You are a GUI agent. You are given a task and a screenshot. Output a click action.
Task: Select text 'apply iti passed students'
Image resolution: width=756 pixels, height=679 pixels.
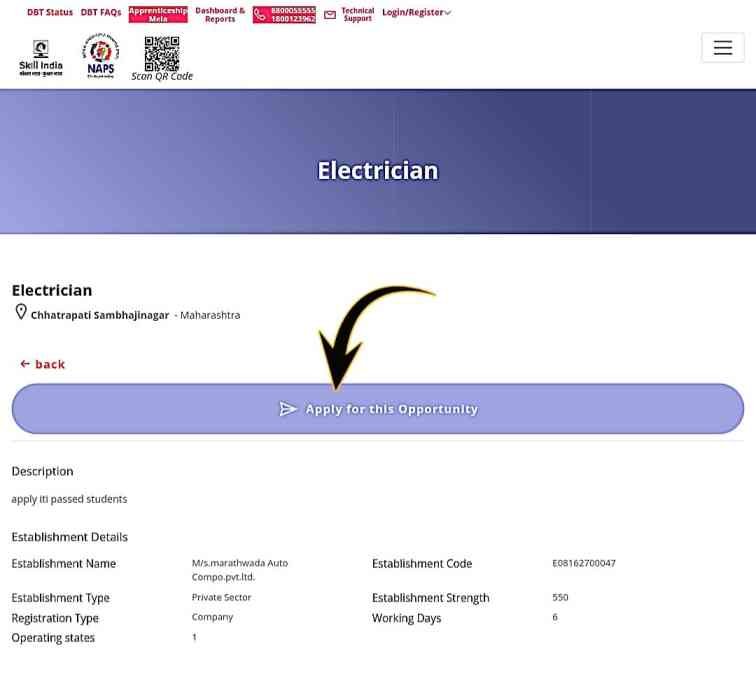point(69,499)
